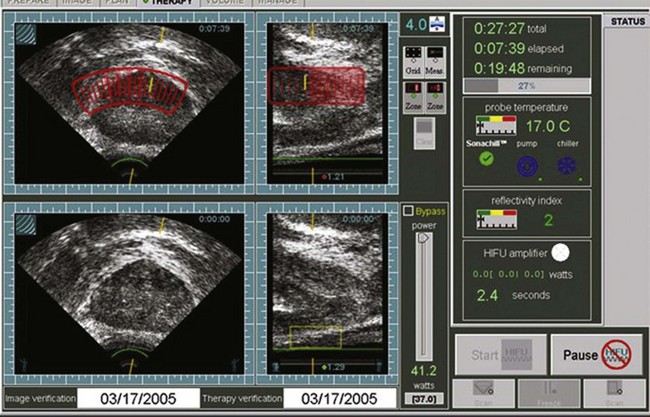The image size is (650, 417).
Task: Click the left red Zone icon
Action: 412,93
